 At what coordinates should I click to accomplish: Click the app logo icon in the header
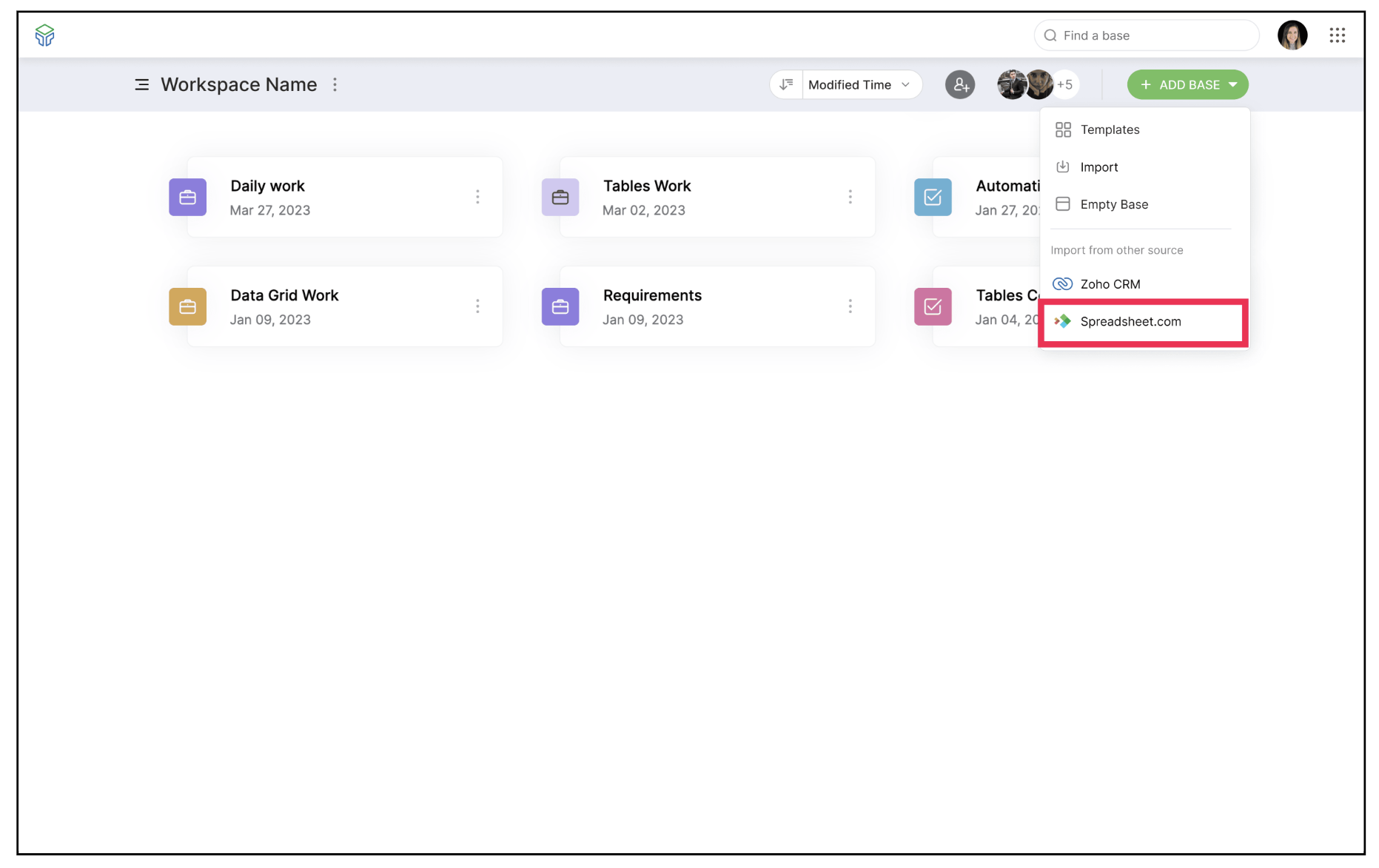pyautogui.click(x=44, y=35)
